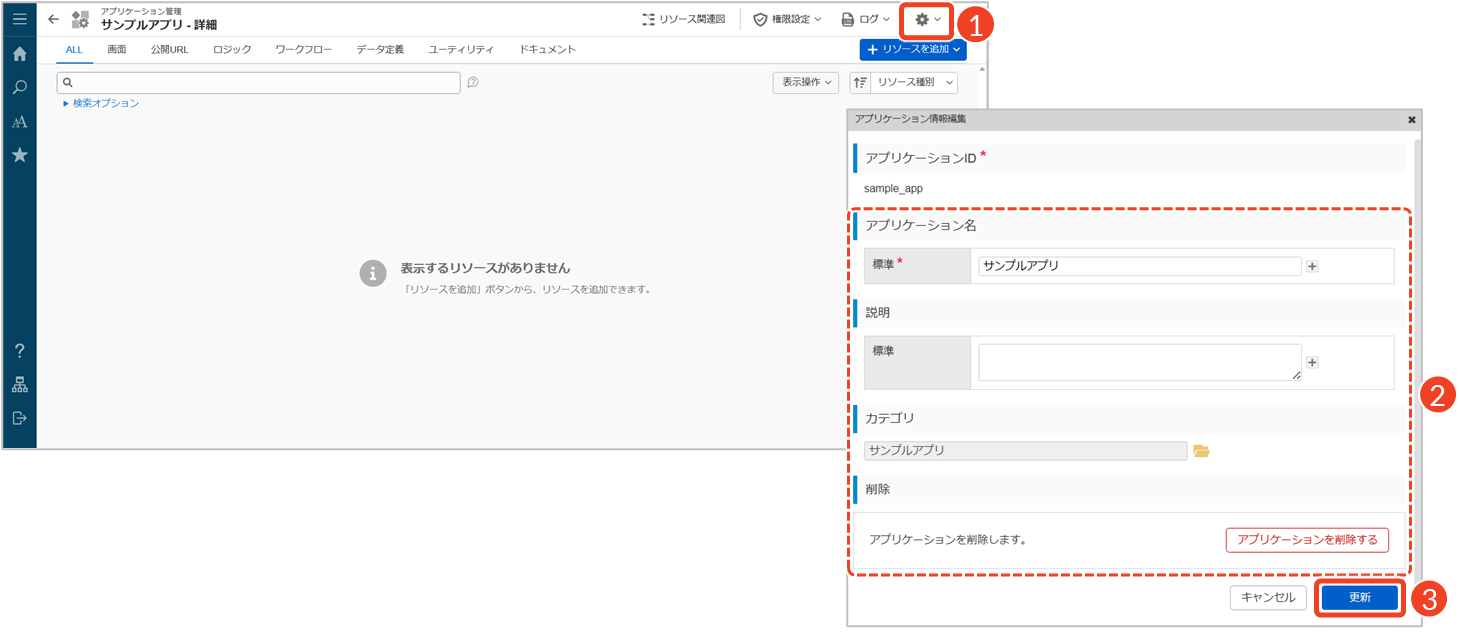Click the blue 更新 button
The height and width of the screenshot is (632, 1459).
[x=1359, y=597]
